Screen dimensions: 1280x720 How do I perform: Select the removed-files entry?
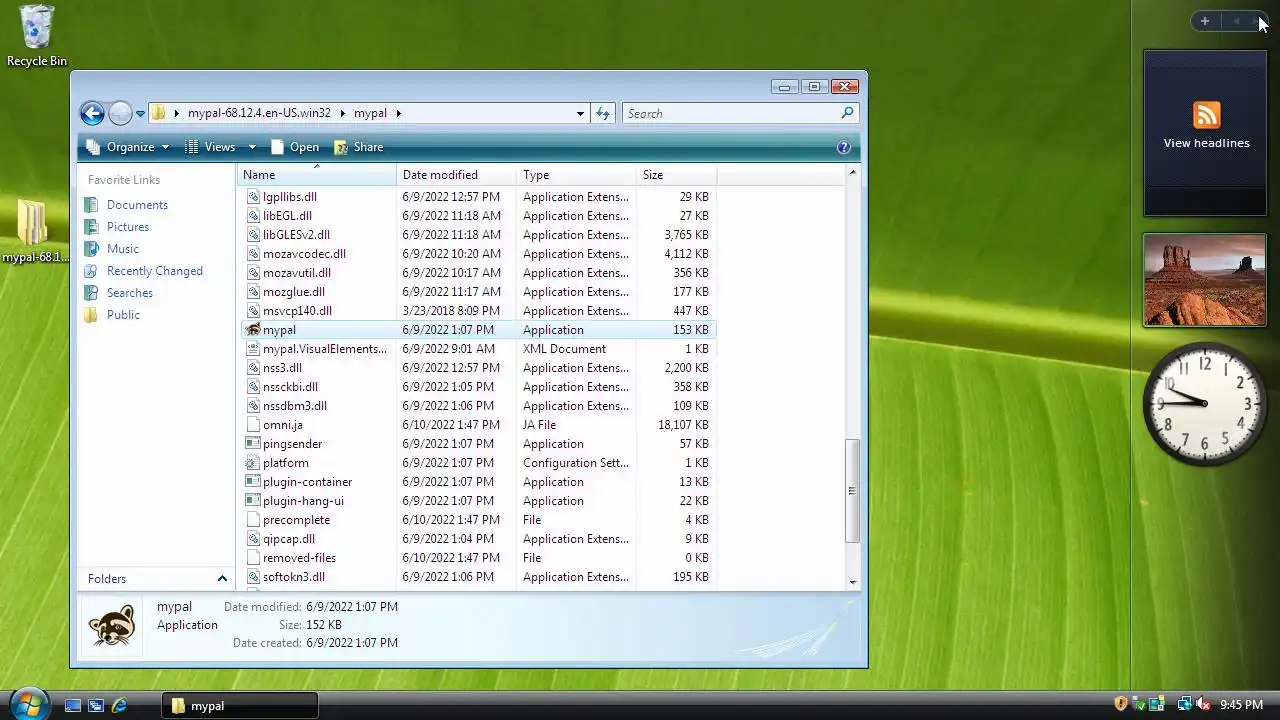(x=299, y=558)
